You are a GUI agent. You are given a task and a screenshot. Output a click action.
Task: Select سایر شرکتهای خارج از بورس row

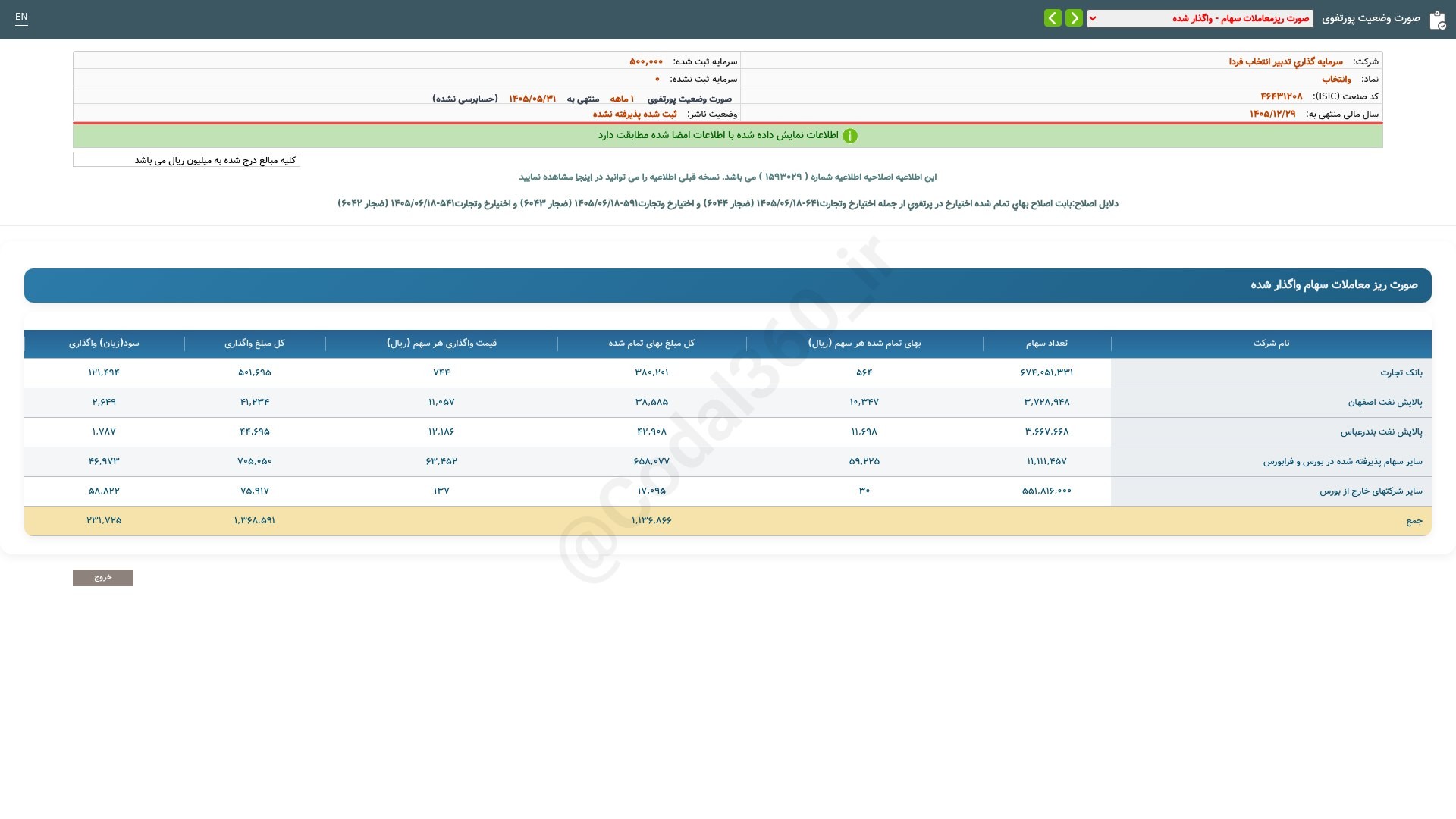pos(1371,491)
